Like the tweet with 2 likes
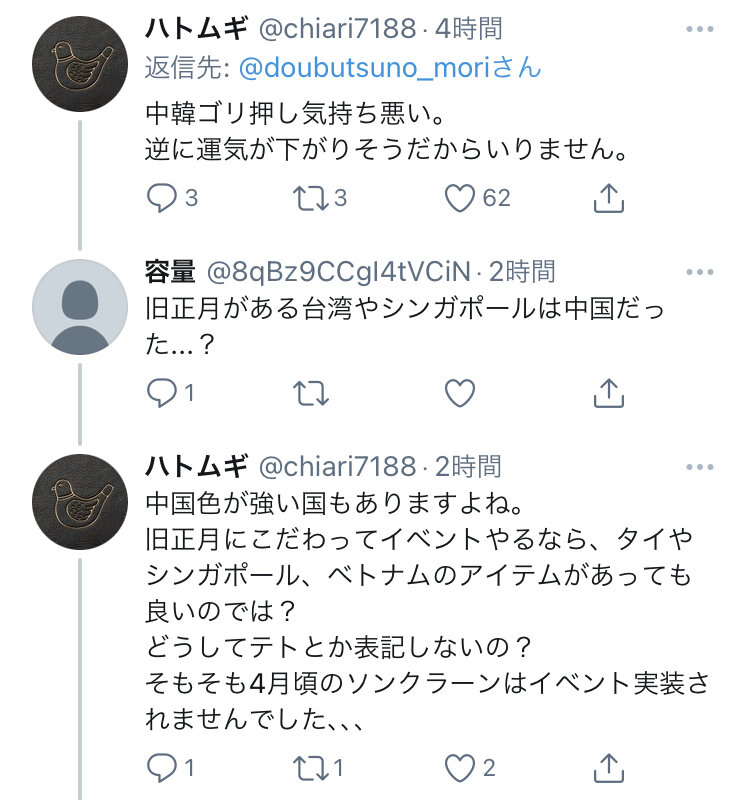The width and height of the screenshot is (750, 800). (459, 767)
